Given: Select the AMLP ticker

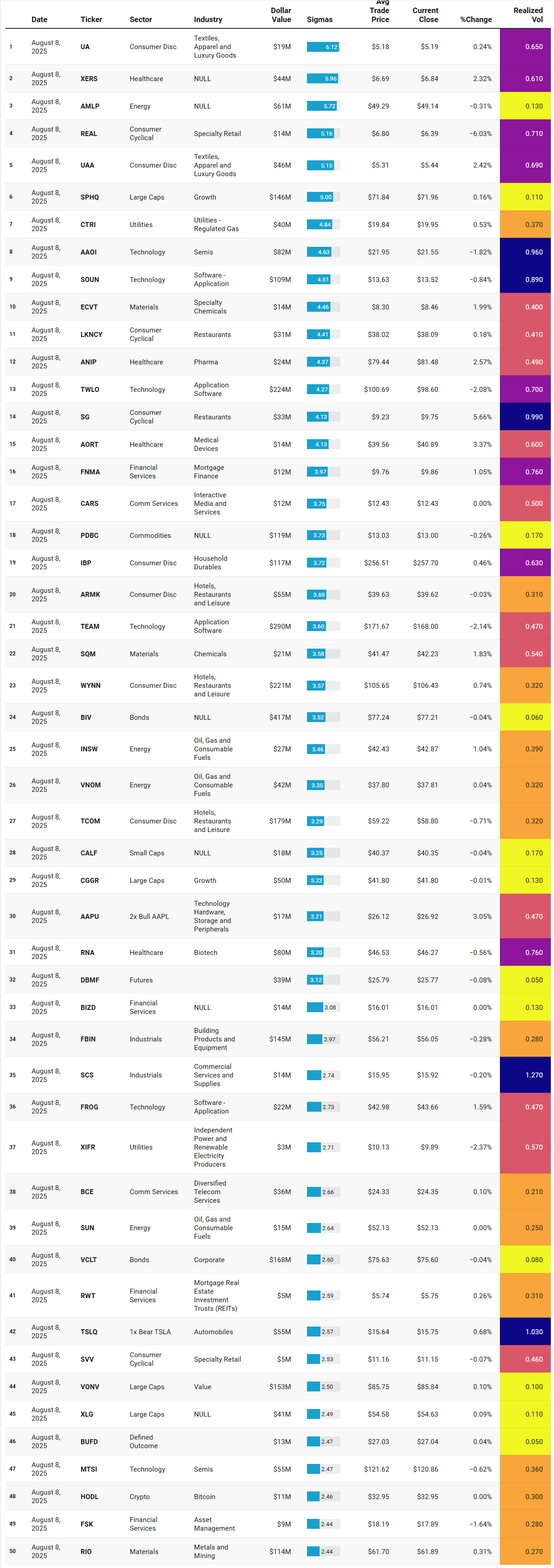Looking at the screenshot, I should pyautogui.click(x=90, y=106).
